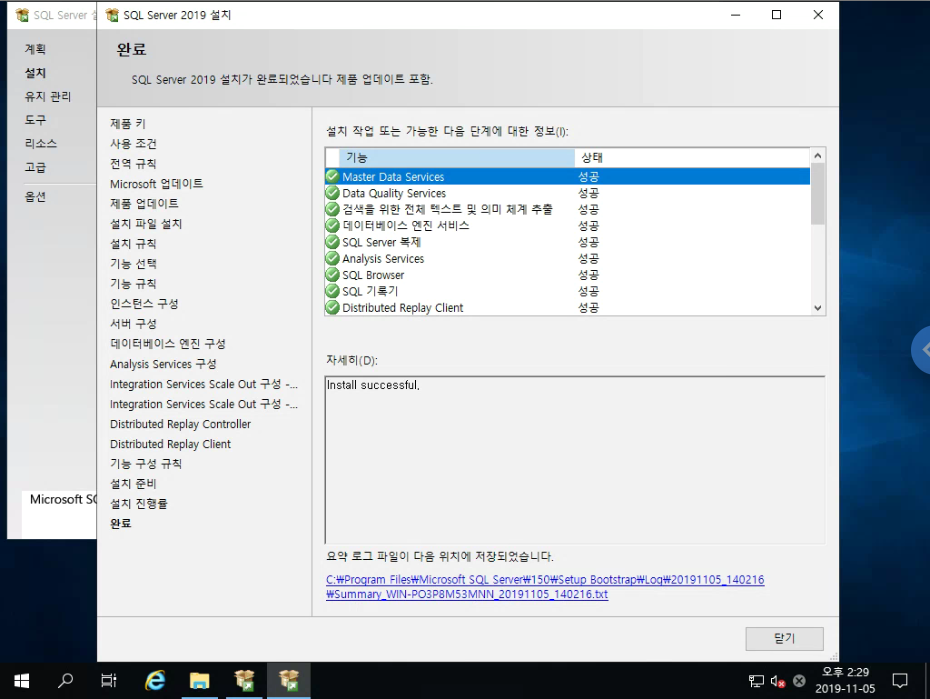Click the 서버 구성 step

click(133, 323)
